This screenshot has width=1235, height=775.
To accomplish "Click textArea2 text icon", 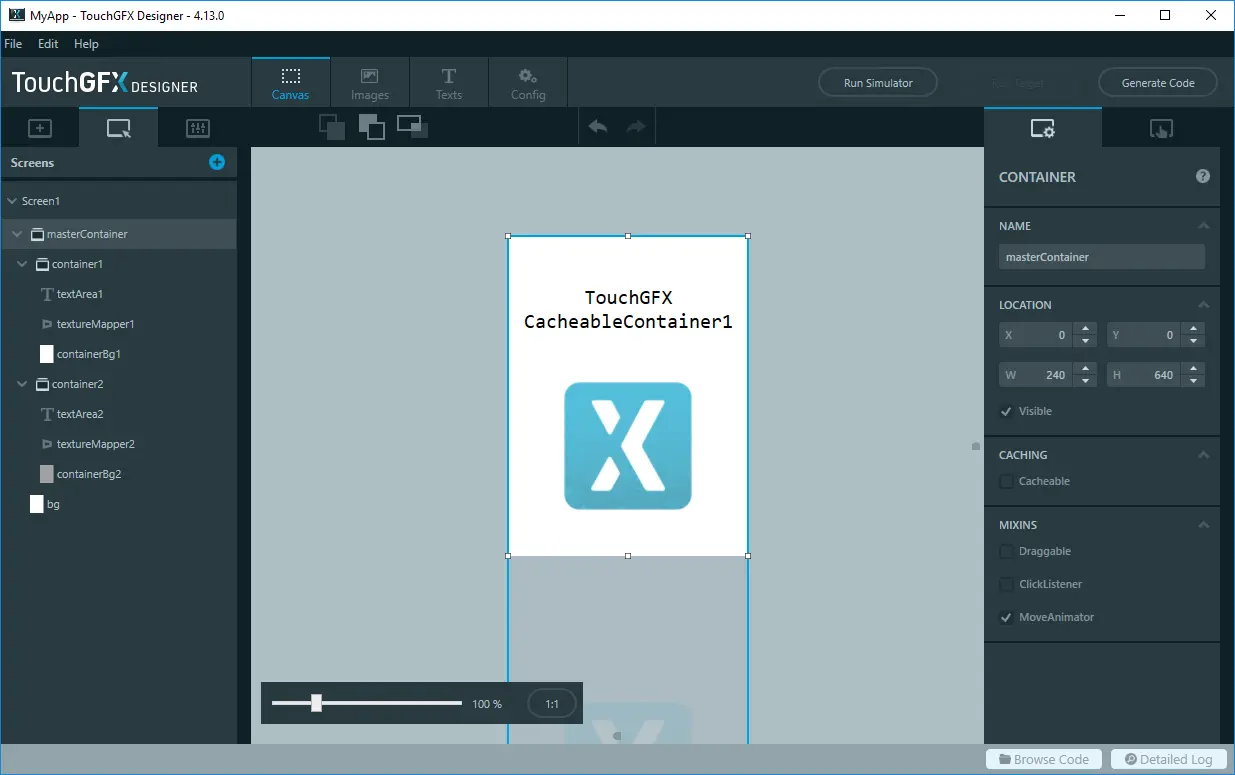I will coord(47,414).
